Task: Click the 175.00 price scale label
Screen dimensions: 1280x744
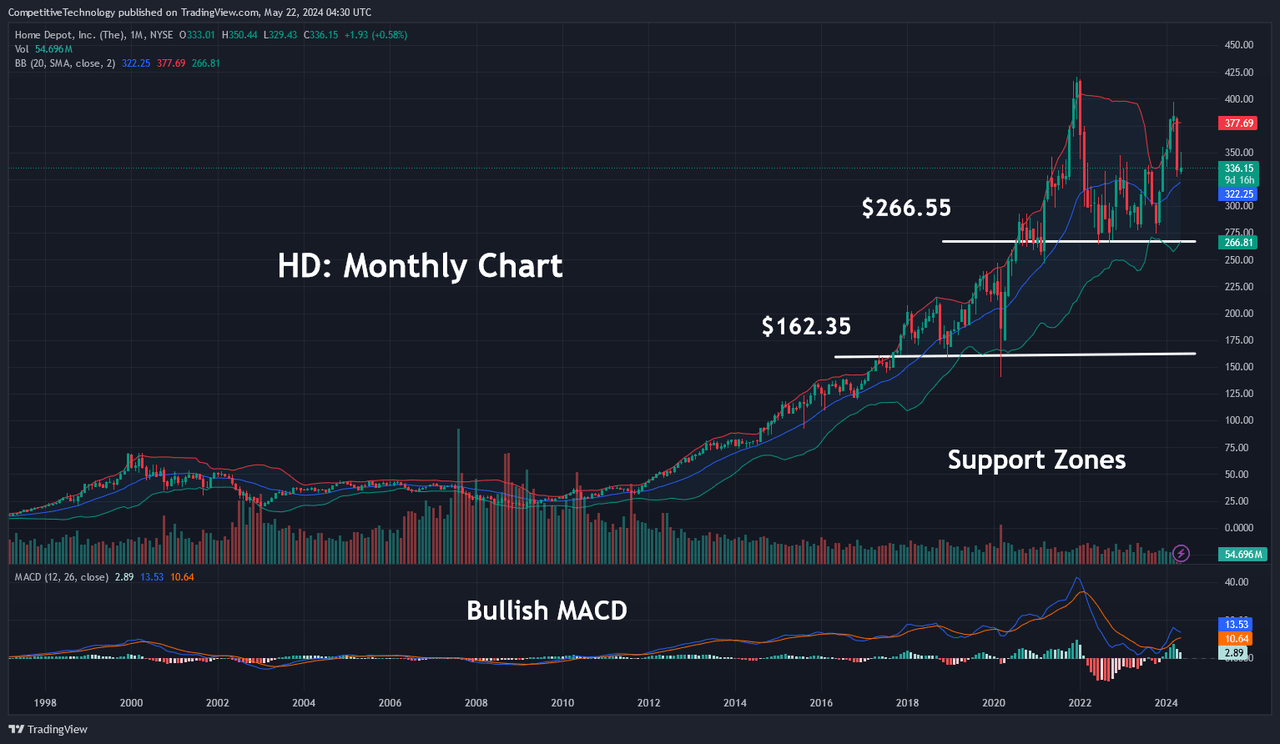Action: tap(1238, 340)
